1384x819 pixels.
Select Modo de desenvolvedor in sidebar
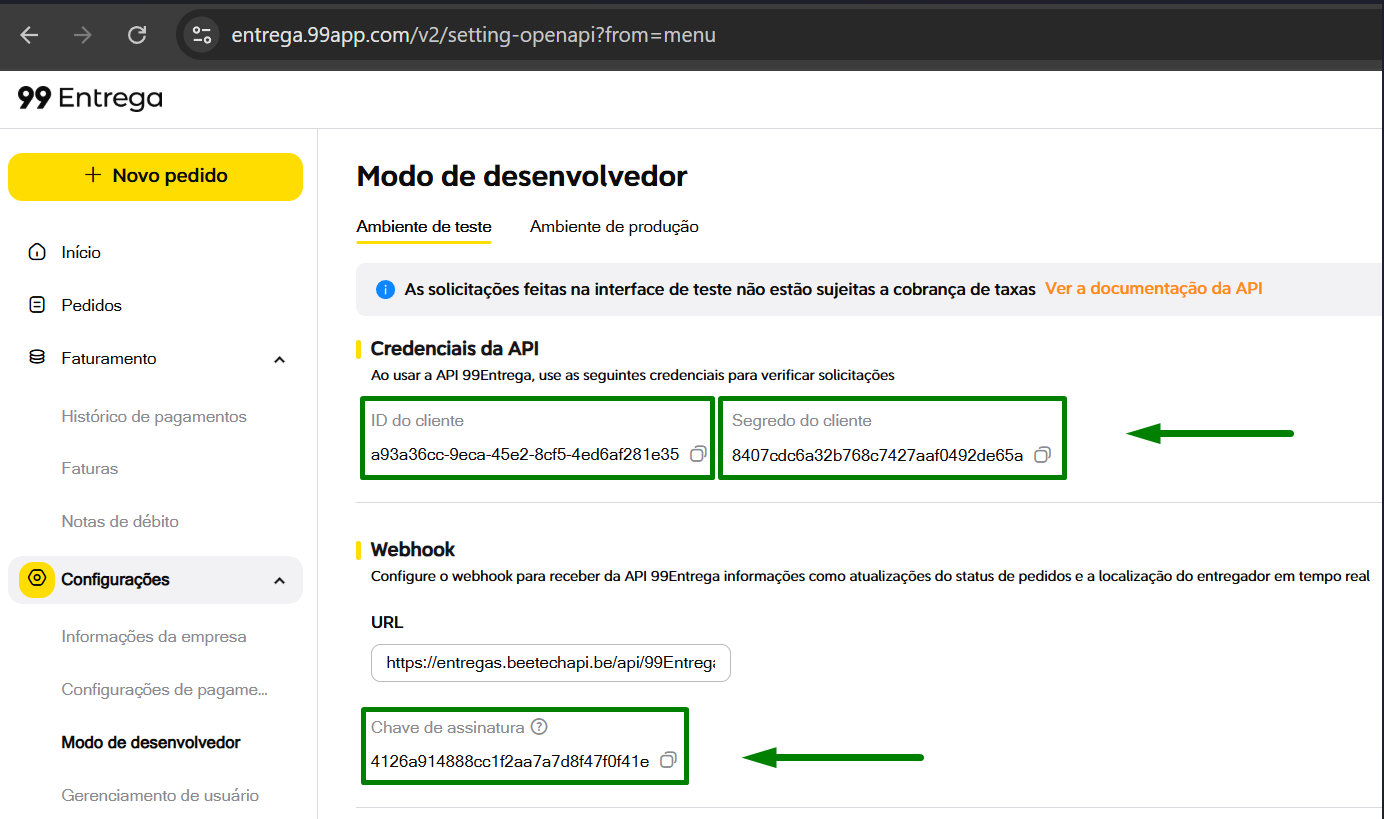click(x=151, y=742)
